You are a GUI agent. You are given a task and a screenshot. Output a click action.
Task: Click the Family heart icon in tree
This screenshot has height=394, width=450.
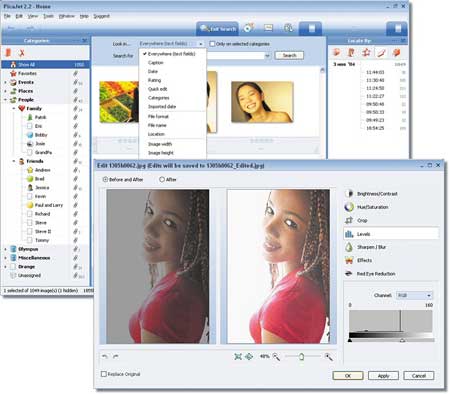[x=22, y=108]
